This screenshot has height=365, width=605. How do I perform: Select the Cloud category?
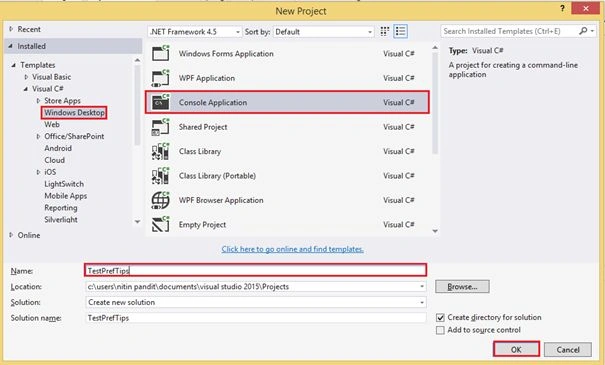point(54,160)
